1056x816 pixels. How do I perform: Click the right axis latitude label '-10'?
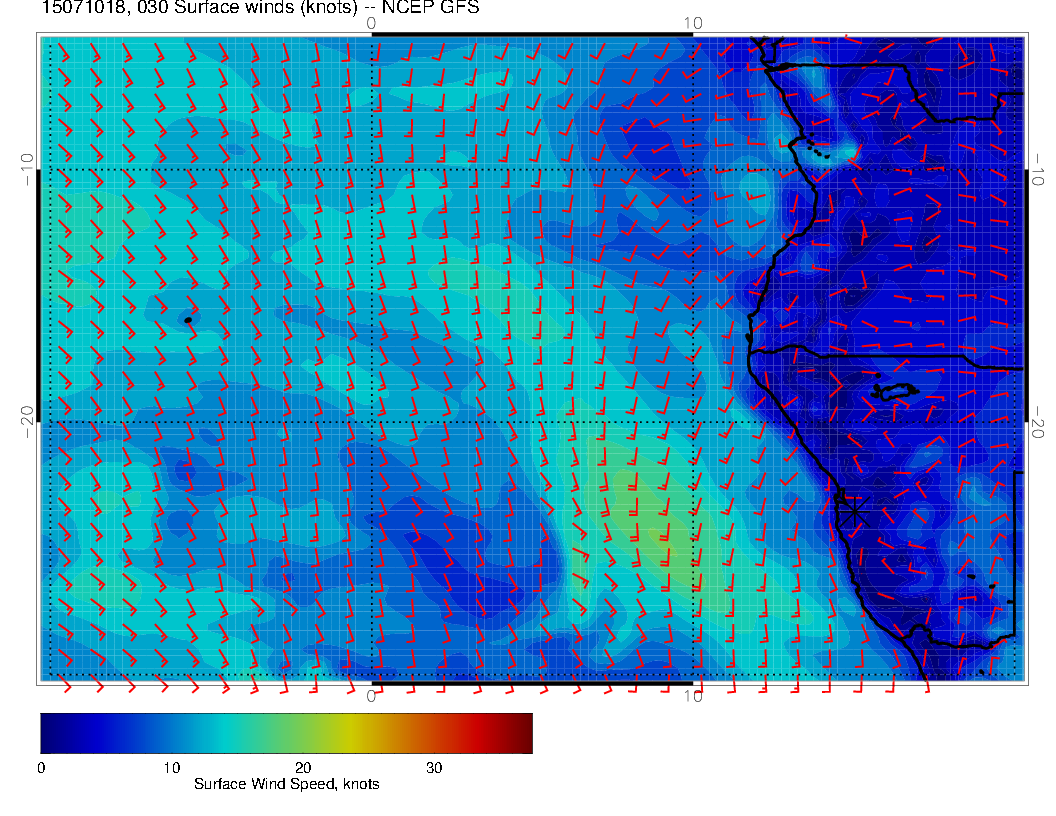(1038, 169)
